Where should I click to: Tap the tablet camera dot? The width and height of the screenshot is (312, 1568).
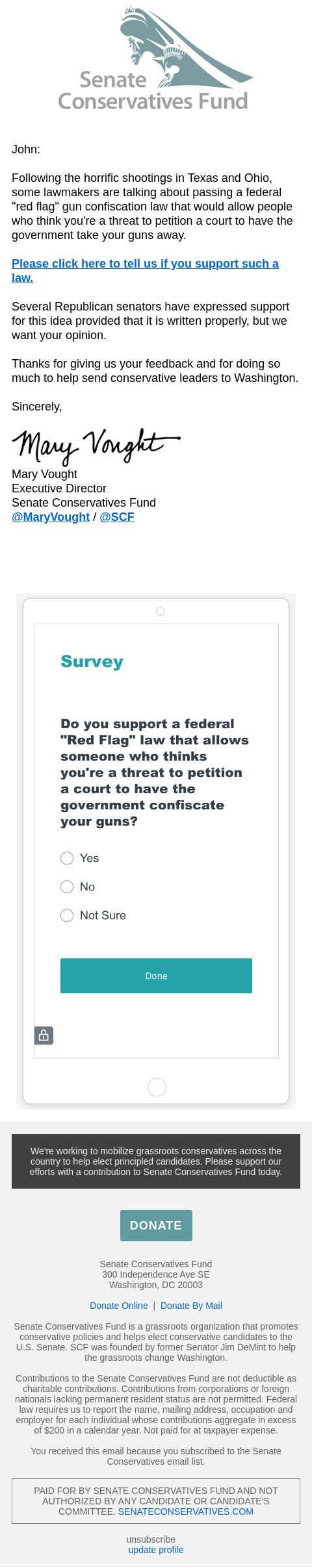160,611
